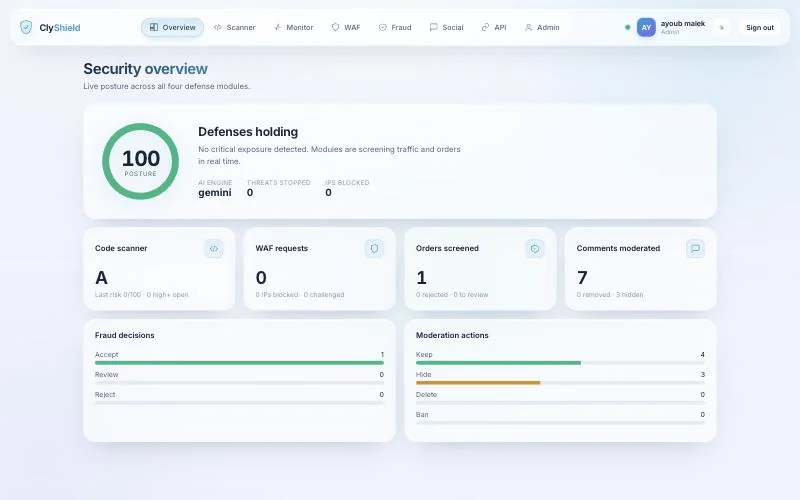
Task: Click the Fraud decisions heading
Action: [x=124, y=335]
